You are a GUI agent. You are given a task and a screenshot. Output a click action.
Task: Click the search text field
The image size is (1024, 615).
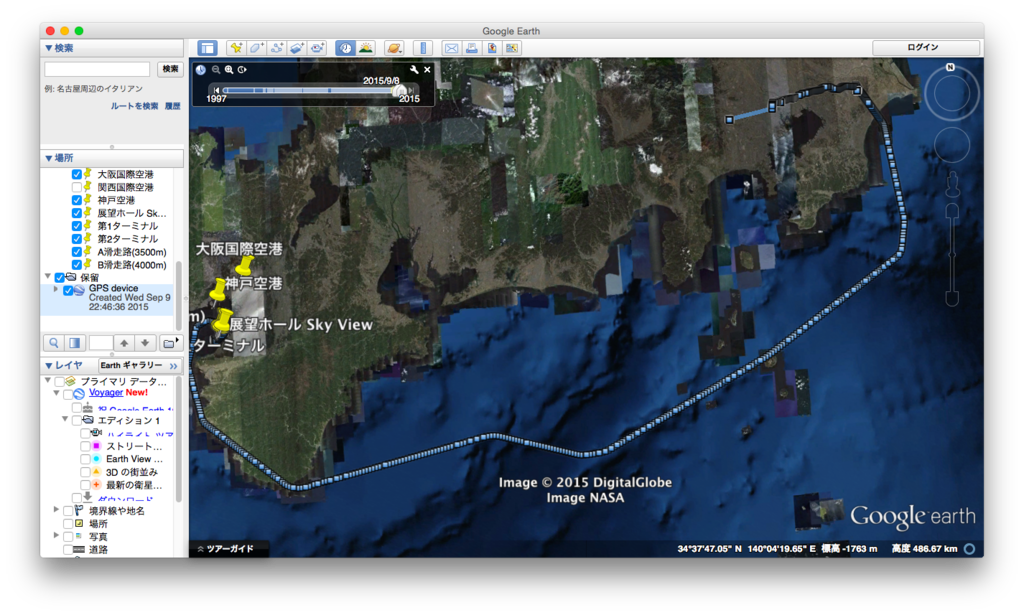coord(97,69)
